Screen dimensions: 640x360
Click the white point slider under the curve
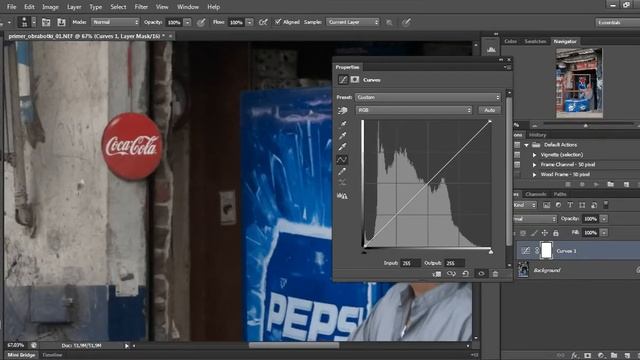(491, 252)
